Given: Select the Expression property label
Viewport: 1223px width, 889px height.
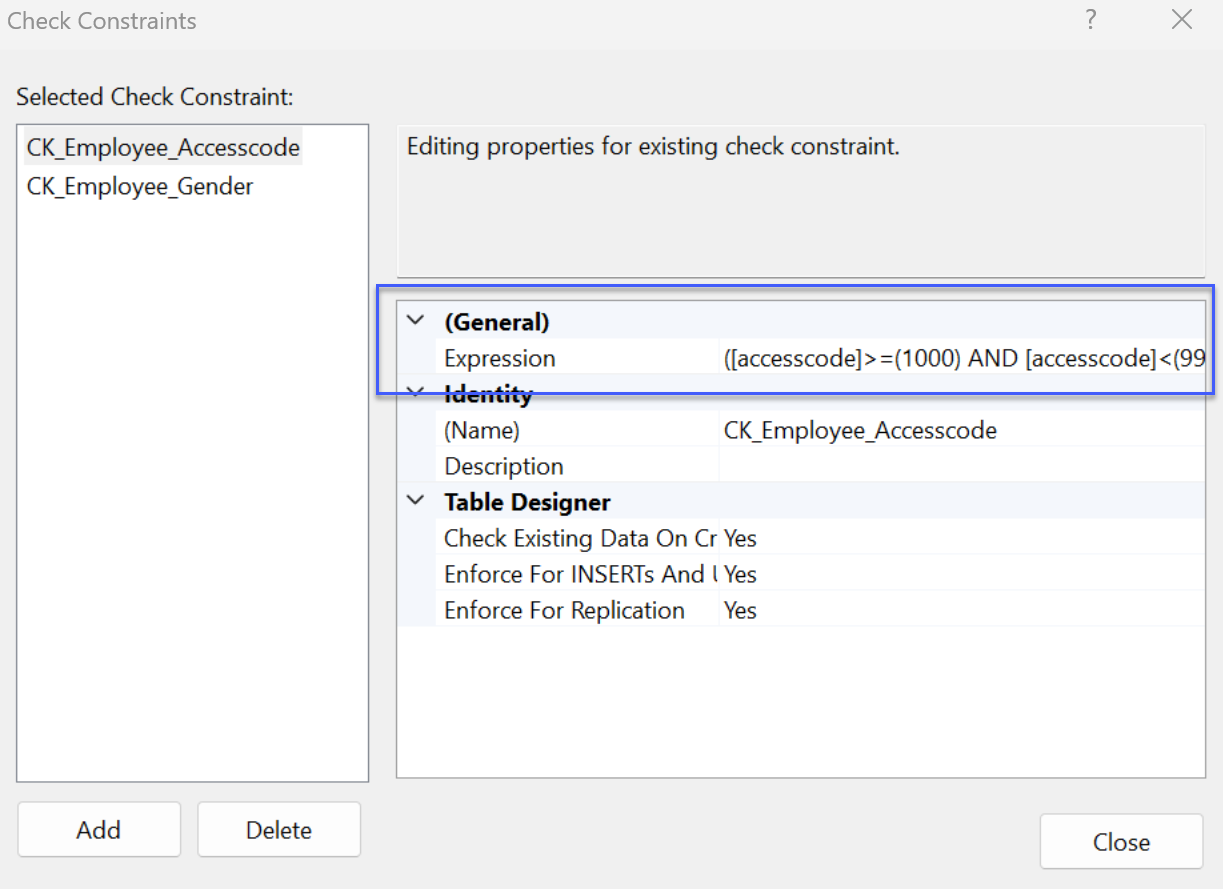Looking at the screenshot, I should pyautogui.click(x=500, y=358).
